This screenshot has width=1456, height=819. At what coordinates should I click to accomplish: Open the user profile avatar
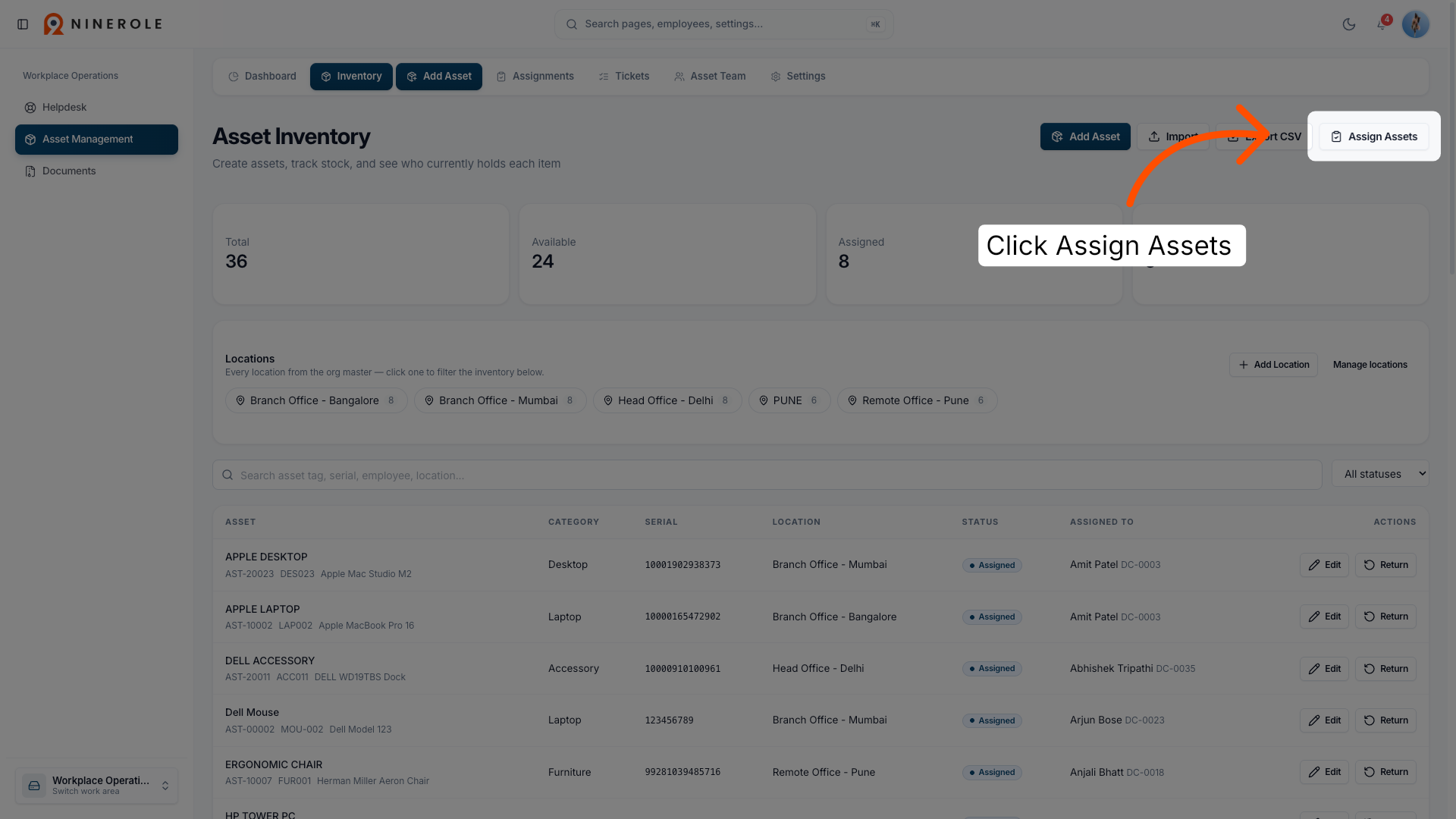[x=1415, y=24]
